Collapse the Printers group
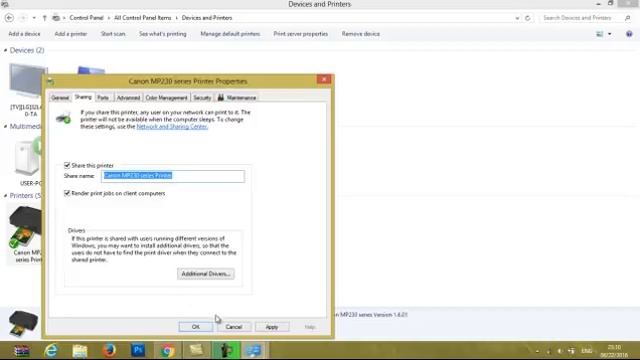Viewport: 640px width, 360px height. [x=5, y=196]
